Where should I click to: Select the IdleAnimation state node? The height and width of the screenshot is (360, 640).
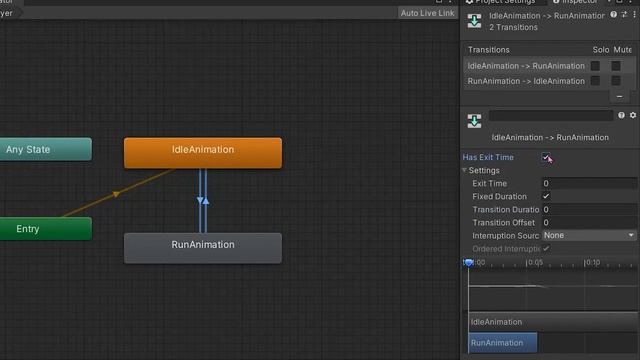click(203, 153)
